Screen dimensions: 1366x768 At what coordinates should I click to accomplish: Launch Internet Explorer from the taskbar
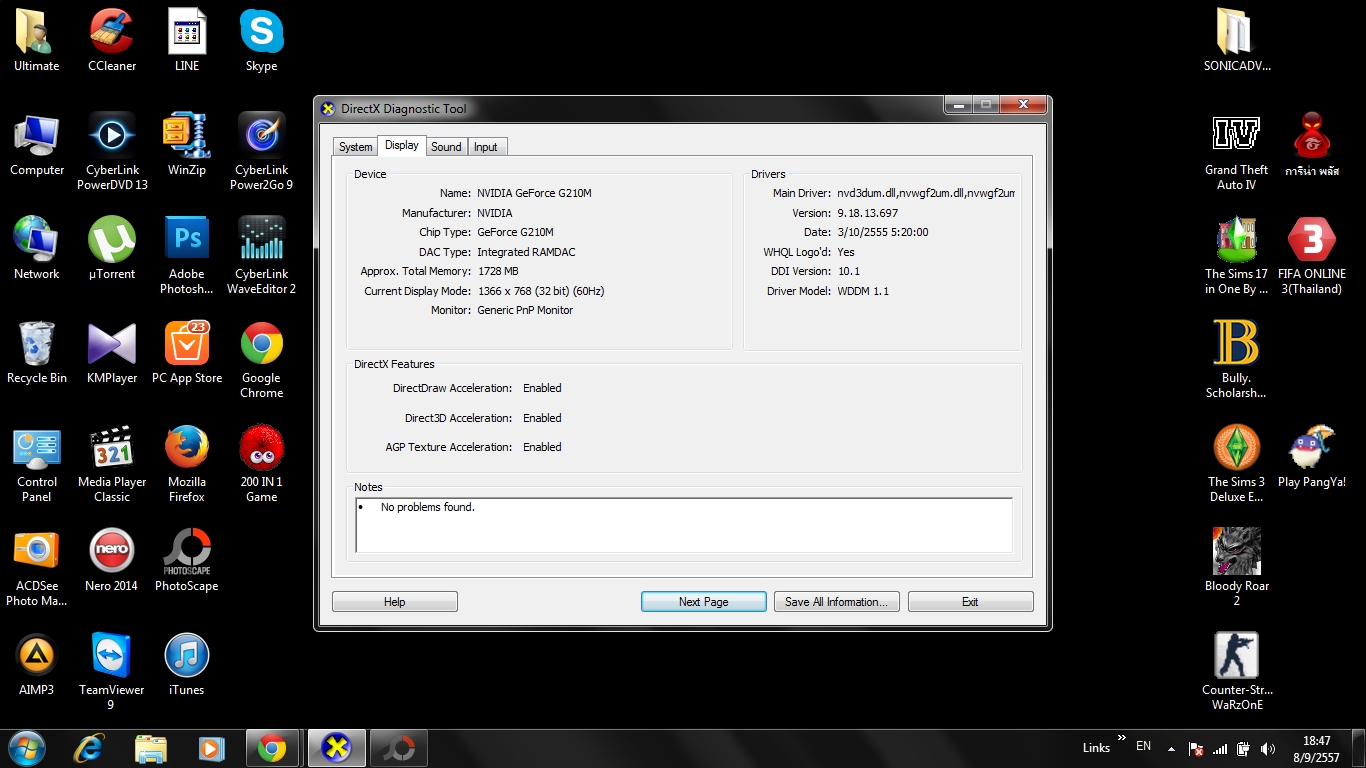[90, 748]
